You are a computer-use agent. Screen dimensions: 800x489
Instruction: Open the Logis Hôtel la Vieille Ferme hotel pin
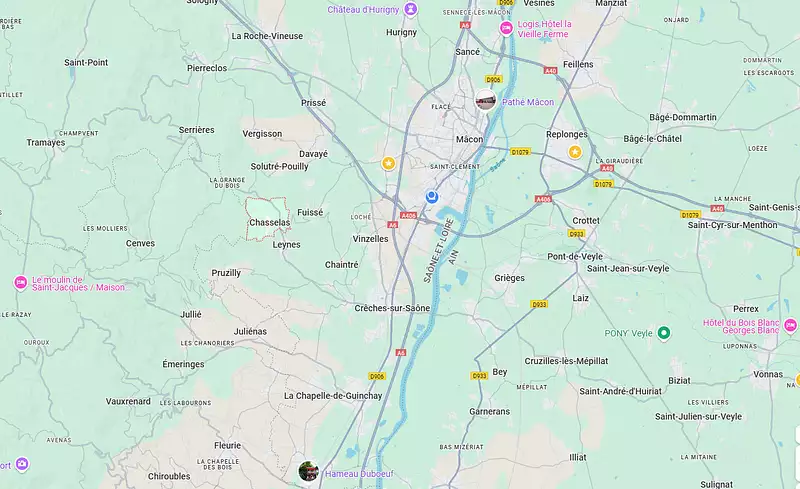pyautogui.click(x=506, y=28)
